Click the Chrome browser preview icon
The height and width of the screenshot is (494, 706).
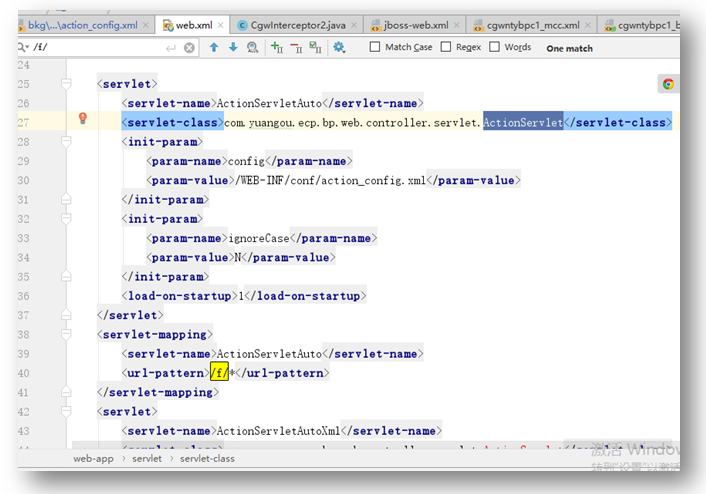(x=668, y=84)
